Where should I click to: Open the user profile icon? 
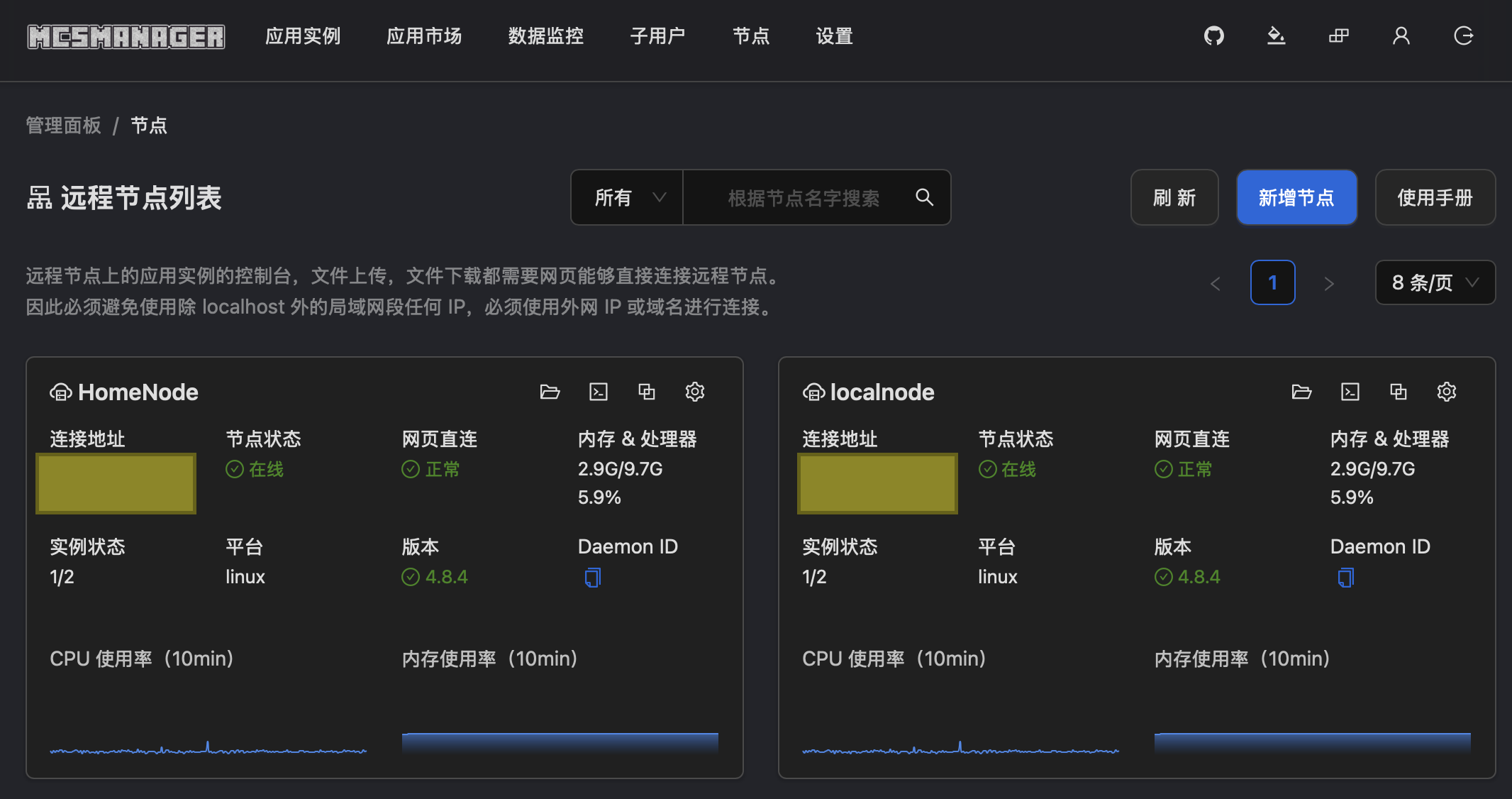coord(1401,35)
